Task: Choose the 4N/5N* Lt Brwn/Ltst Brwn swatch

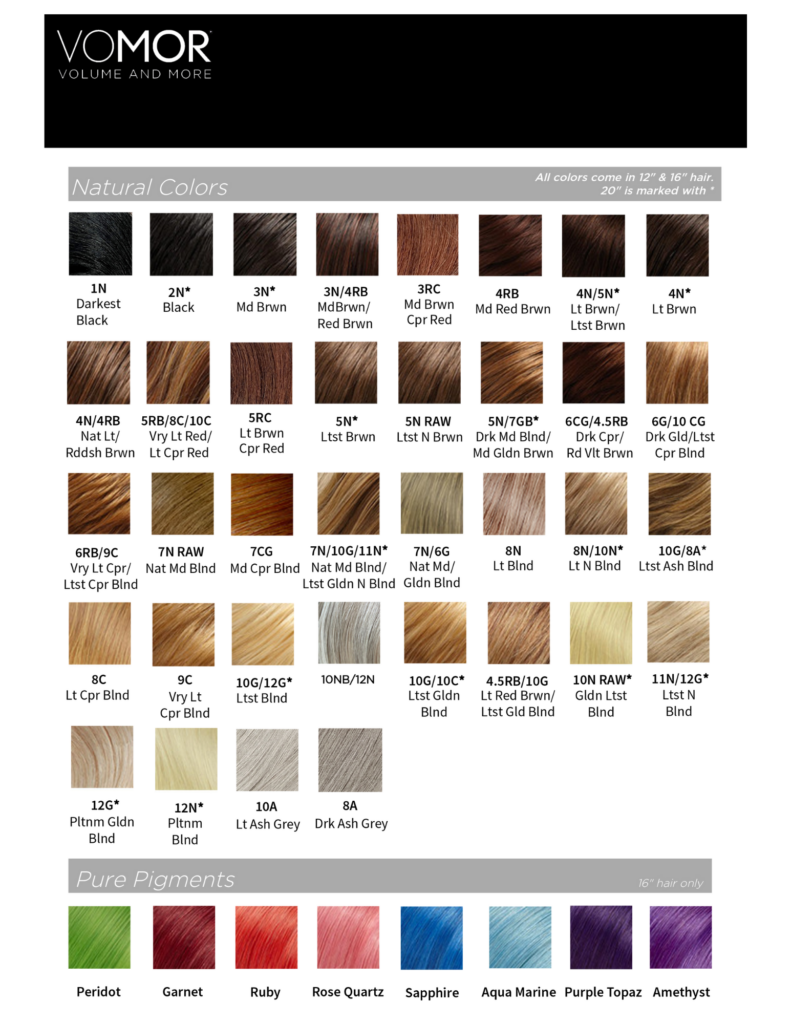Action: pyautogui.click(x=593, y=246)
